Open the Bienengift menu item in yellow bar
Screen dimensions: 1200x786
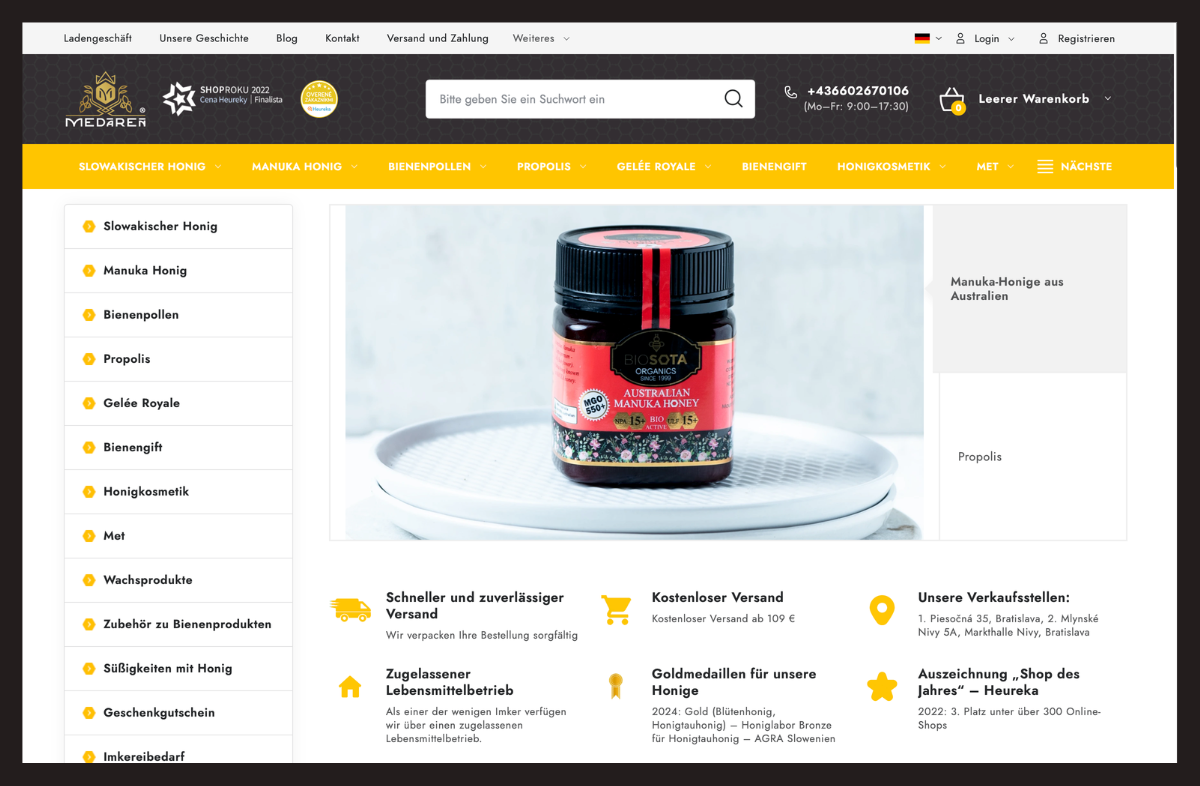click(774, 167)
